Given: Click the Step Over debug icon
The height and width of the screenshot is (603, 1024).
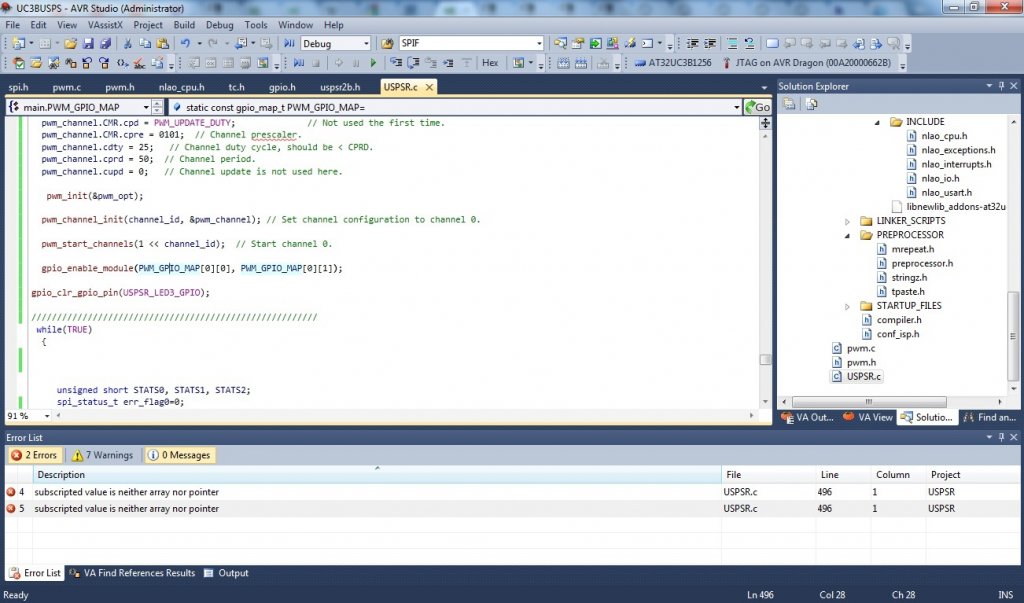Looking at the screenshot, I should 413,63.
